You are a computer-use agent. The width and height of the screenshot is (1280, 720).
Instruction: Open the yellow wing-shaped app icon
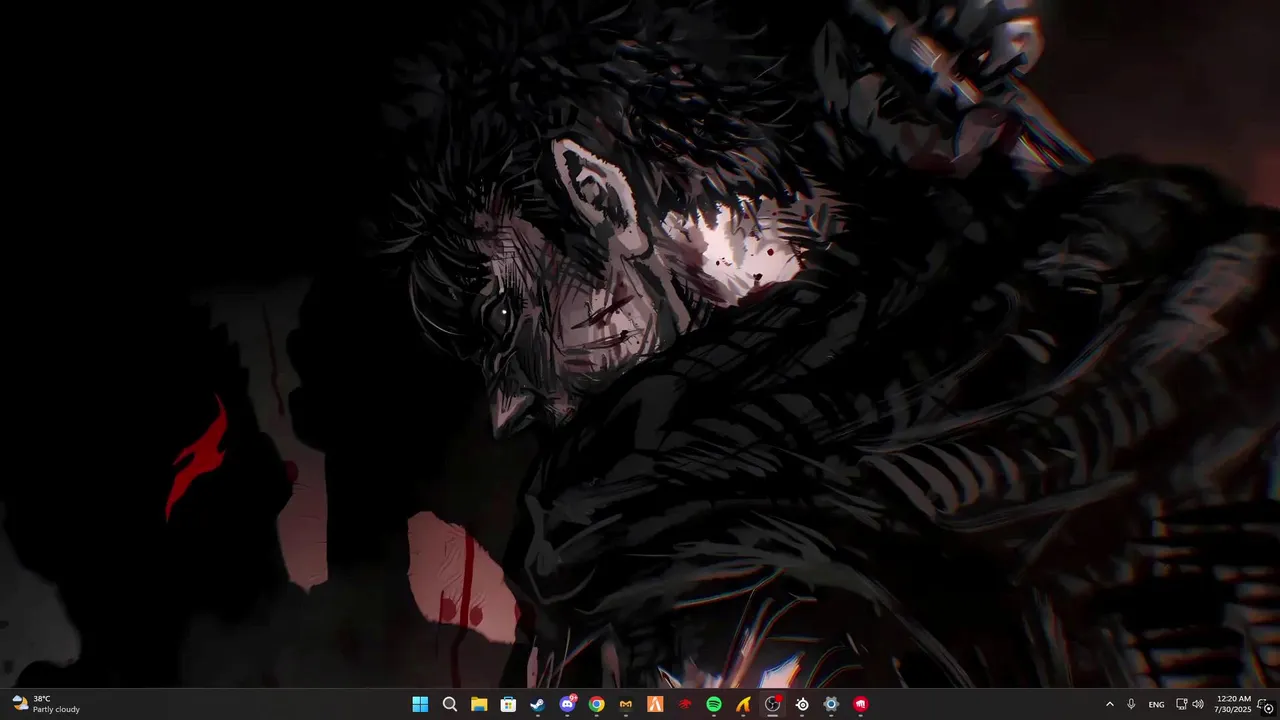click(x=743, y=704)
